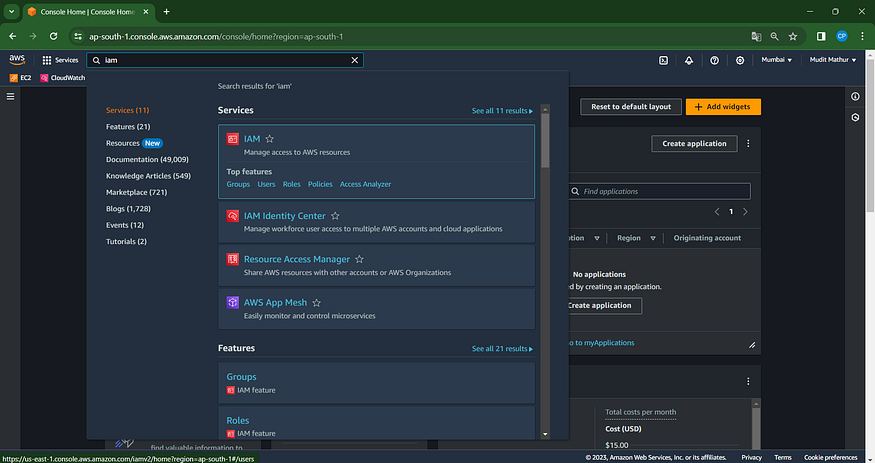Go to next applications page arrow
The image size is (875, 463).
click(x=745, y=212)
